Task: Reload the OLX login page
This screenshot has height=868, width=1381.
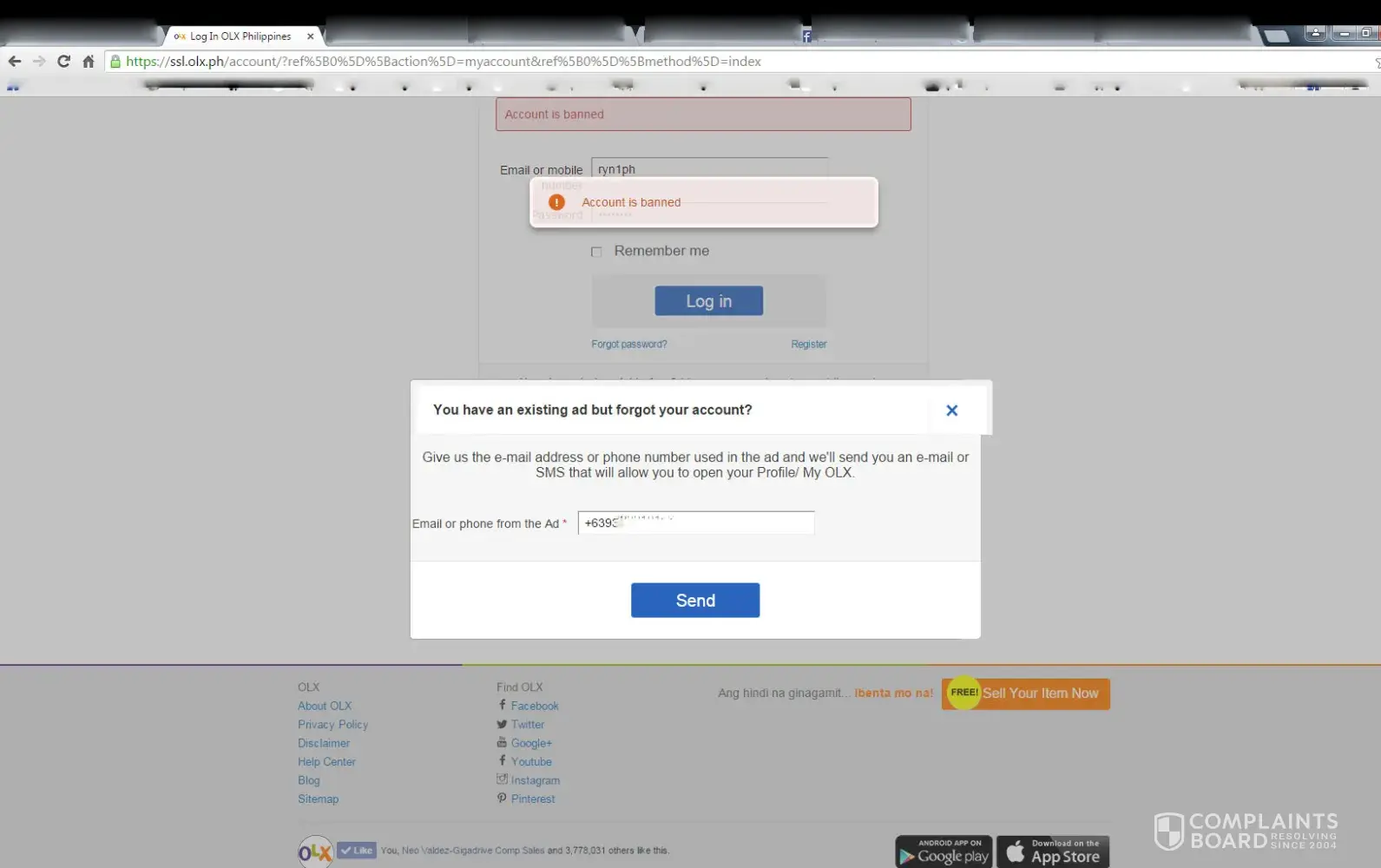Action: 63,61
